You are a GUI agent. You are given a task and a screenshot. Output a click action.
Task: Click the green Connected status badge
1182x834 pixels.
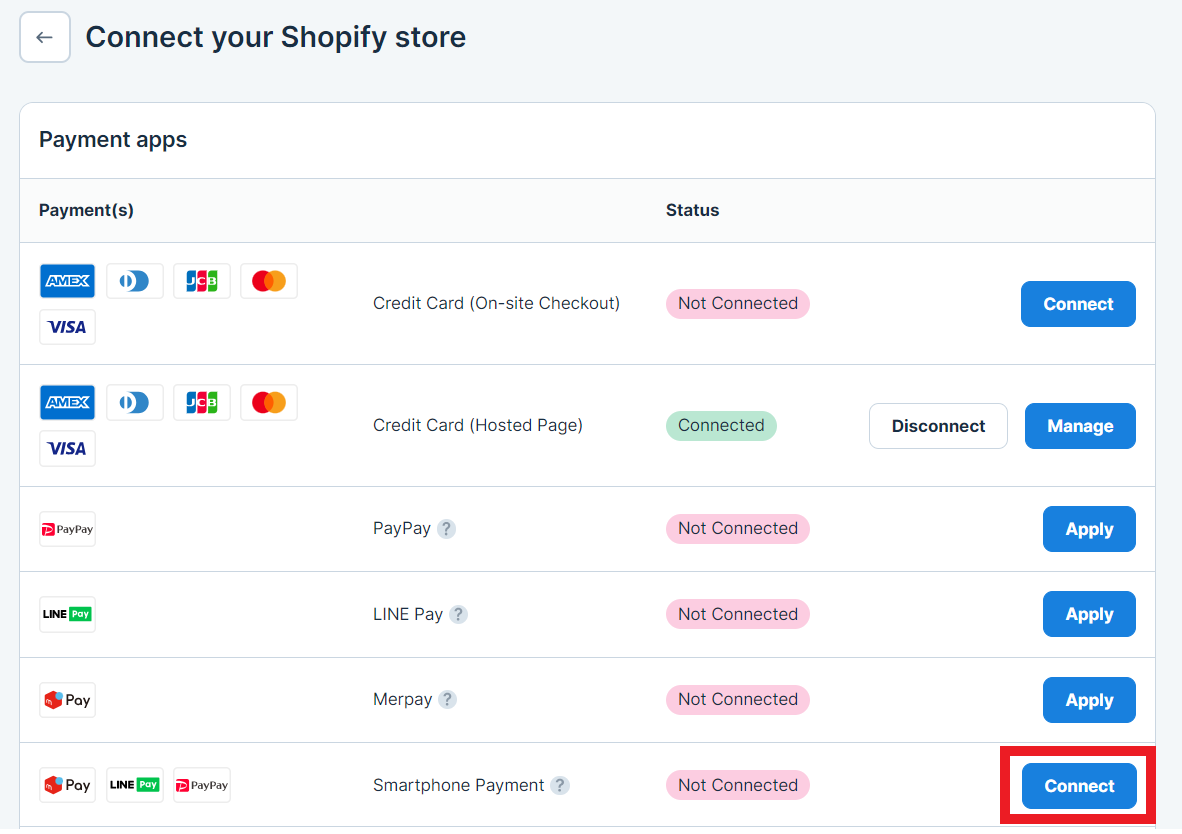click(x=721, y=425)
